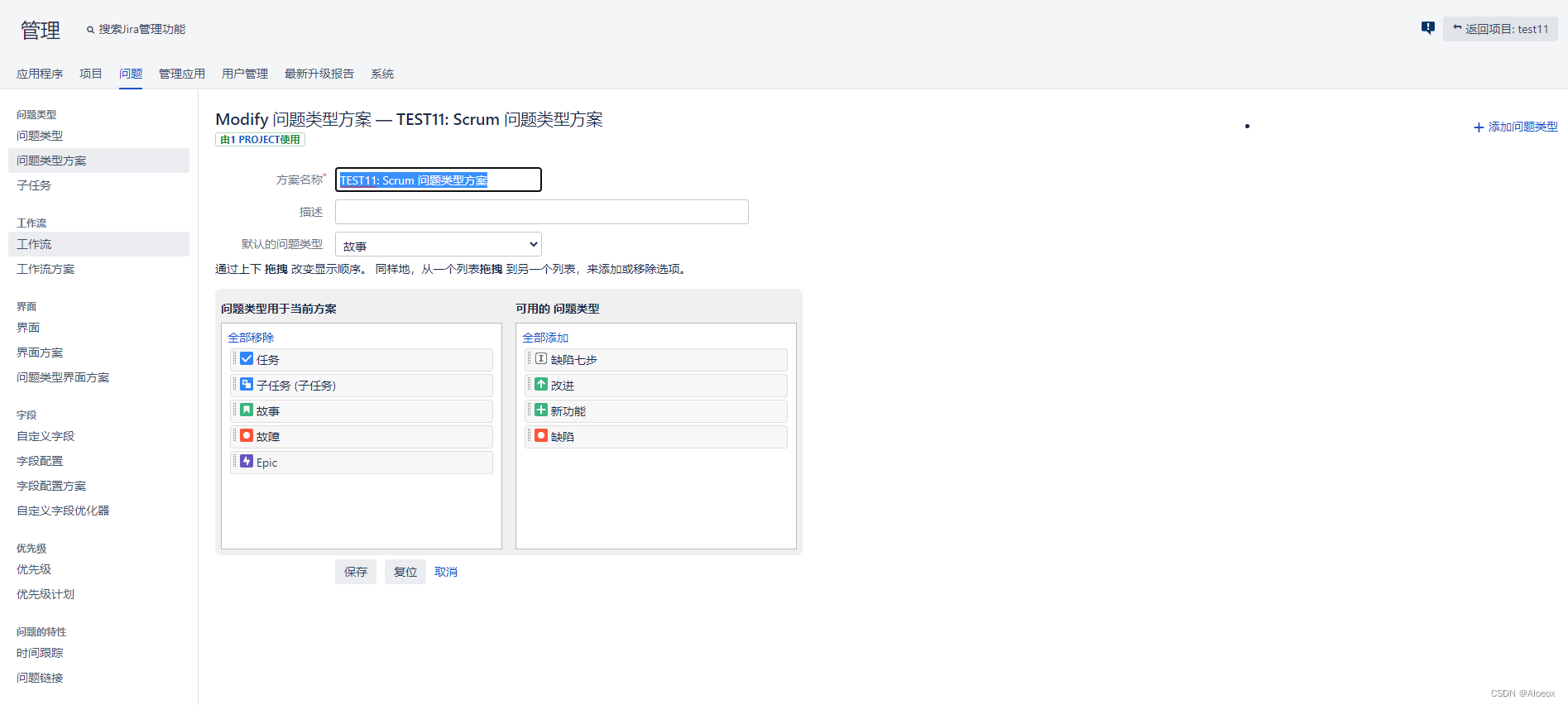Click the green 改进 improvement arrow icon

pyautogui.click(x=541, y=385)
